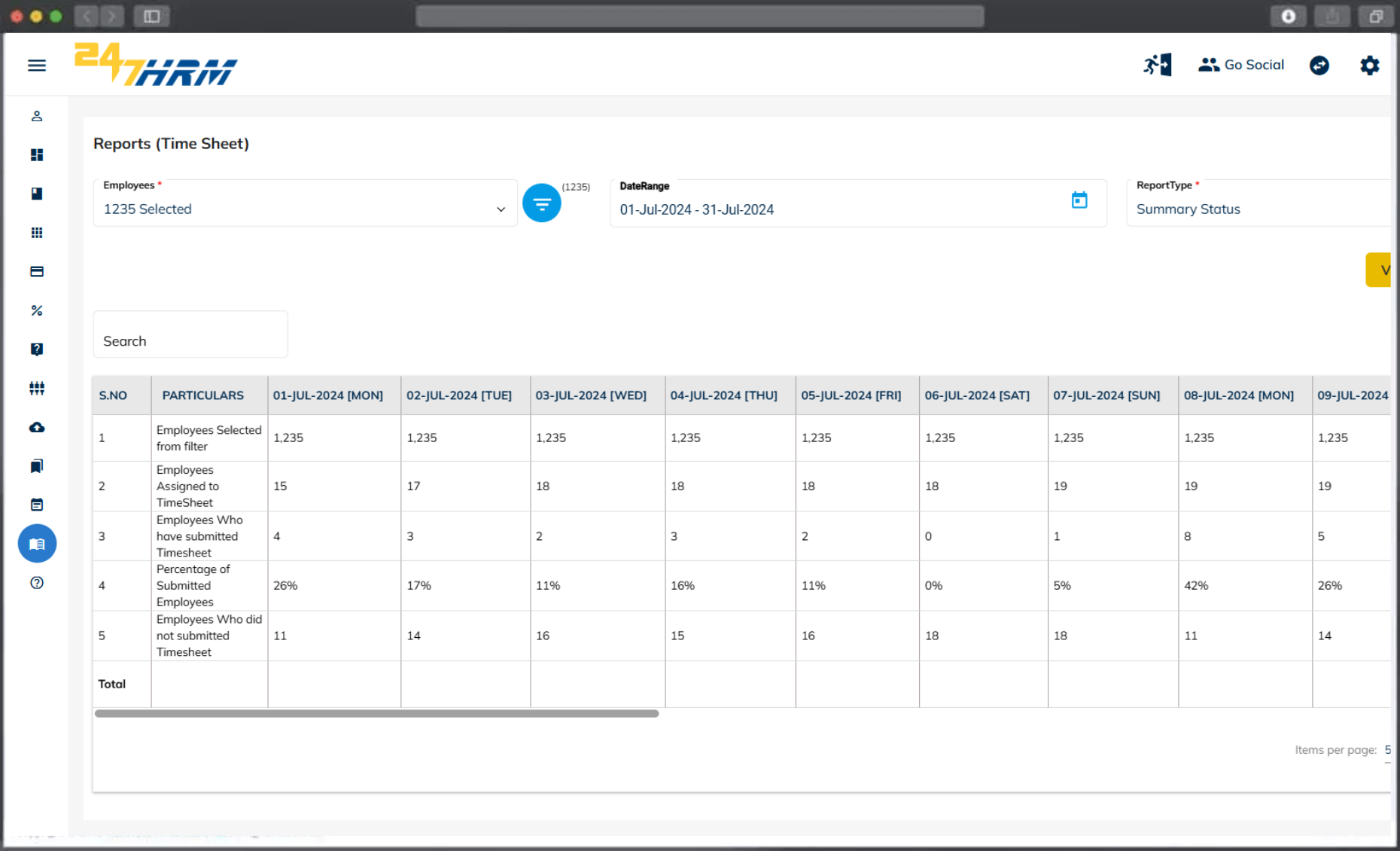
Task: Click the swap/switch circular icon in header
Action: click(1319, 66)
